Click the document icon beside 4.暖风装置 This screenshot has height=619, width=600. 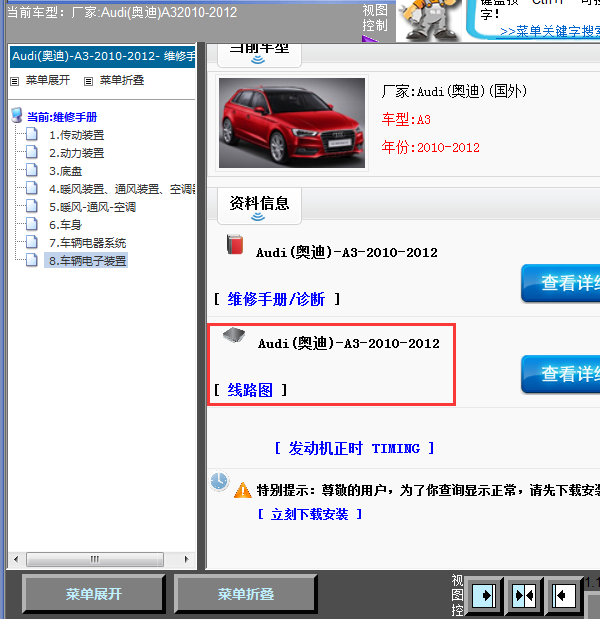click(x=32, y=188)
